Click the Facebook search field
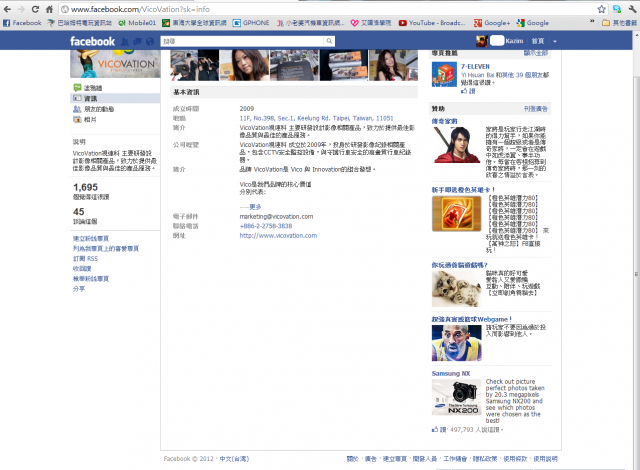Screen dimensions: 640x470 [x=243, y=41]
